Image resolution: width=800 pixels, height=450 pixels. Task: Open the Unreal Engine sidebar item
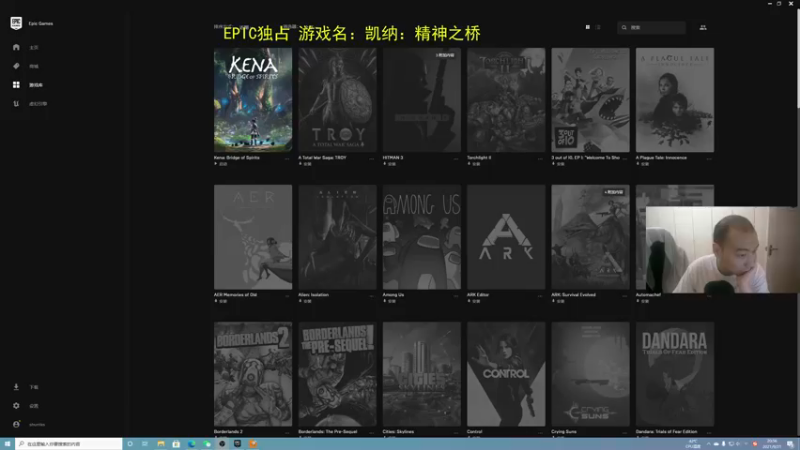coord(16,104)
